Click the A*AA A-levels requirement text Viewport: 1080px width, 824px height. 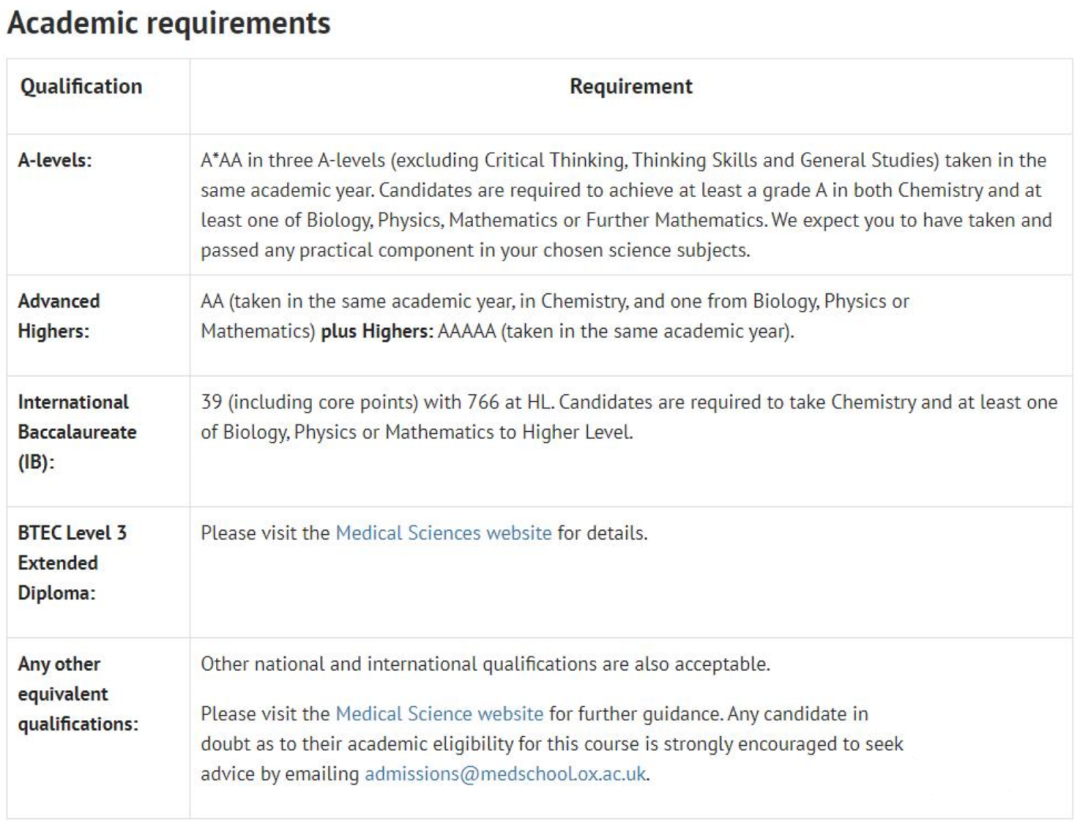click(627, 205)
